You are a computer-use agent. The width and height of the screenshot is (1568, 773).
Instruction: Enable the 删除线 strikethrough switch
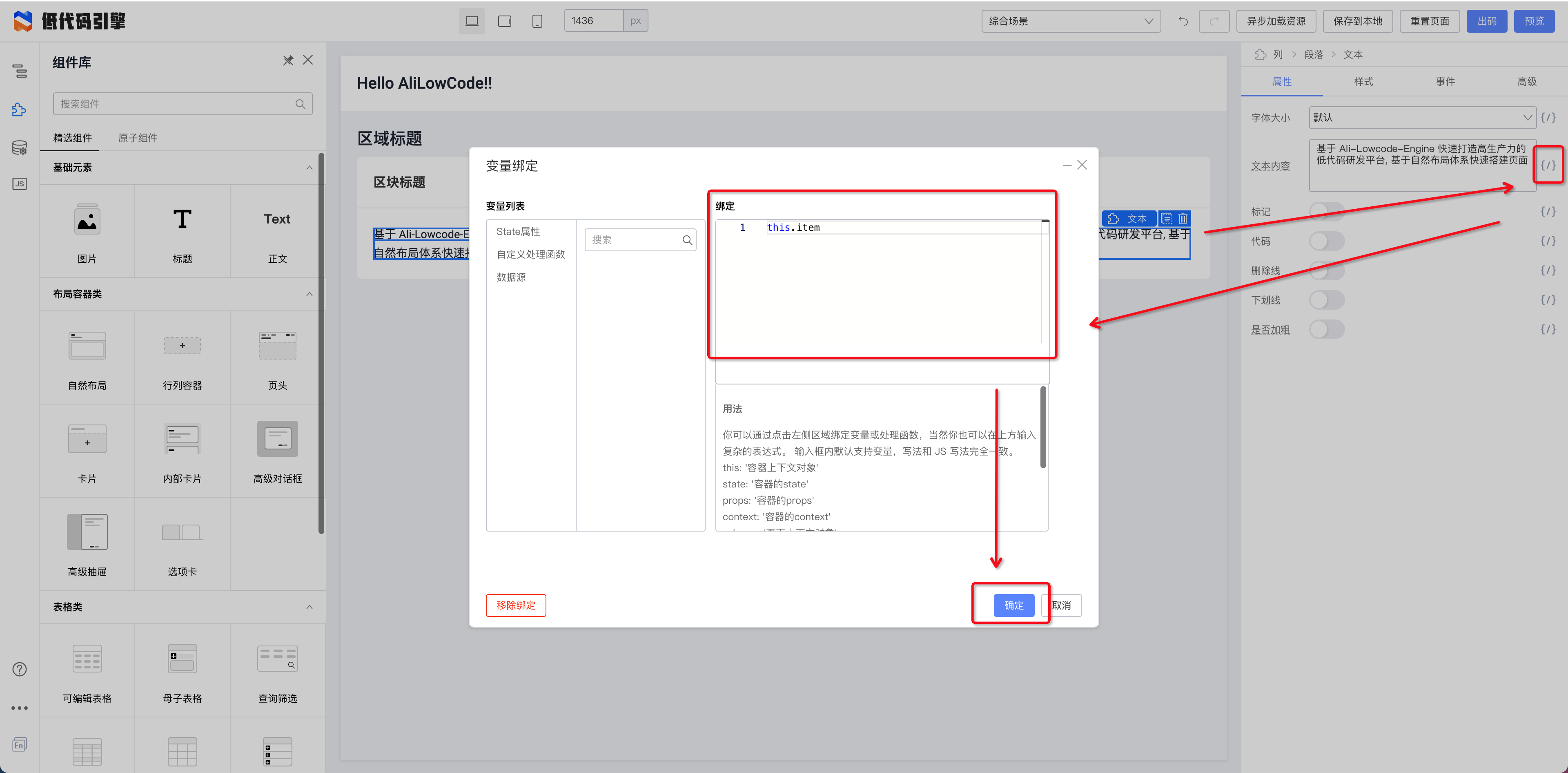click(1326, 270)
